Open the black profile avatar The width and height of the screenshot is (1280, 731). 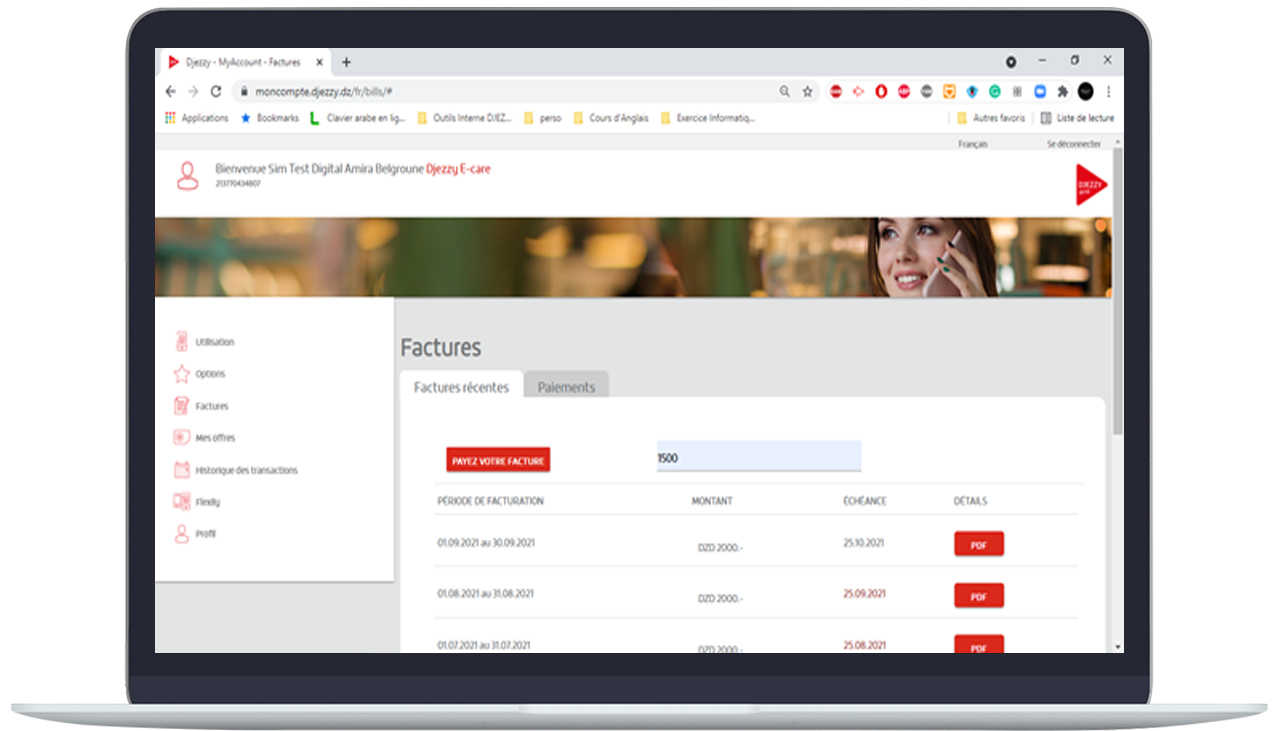[1086, 91]
